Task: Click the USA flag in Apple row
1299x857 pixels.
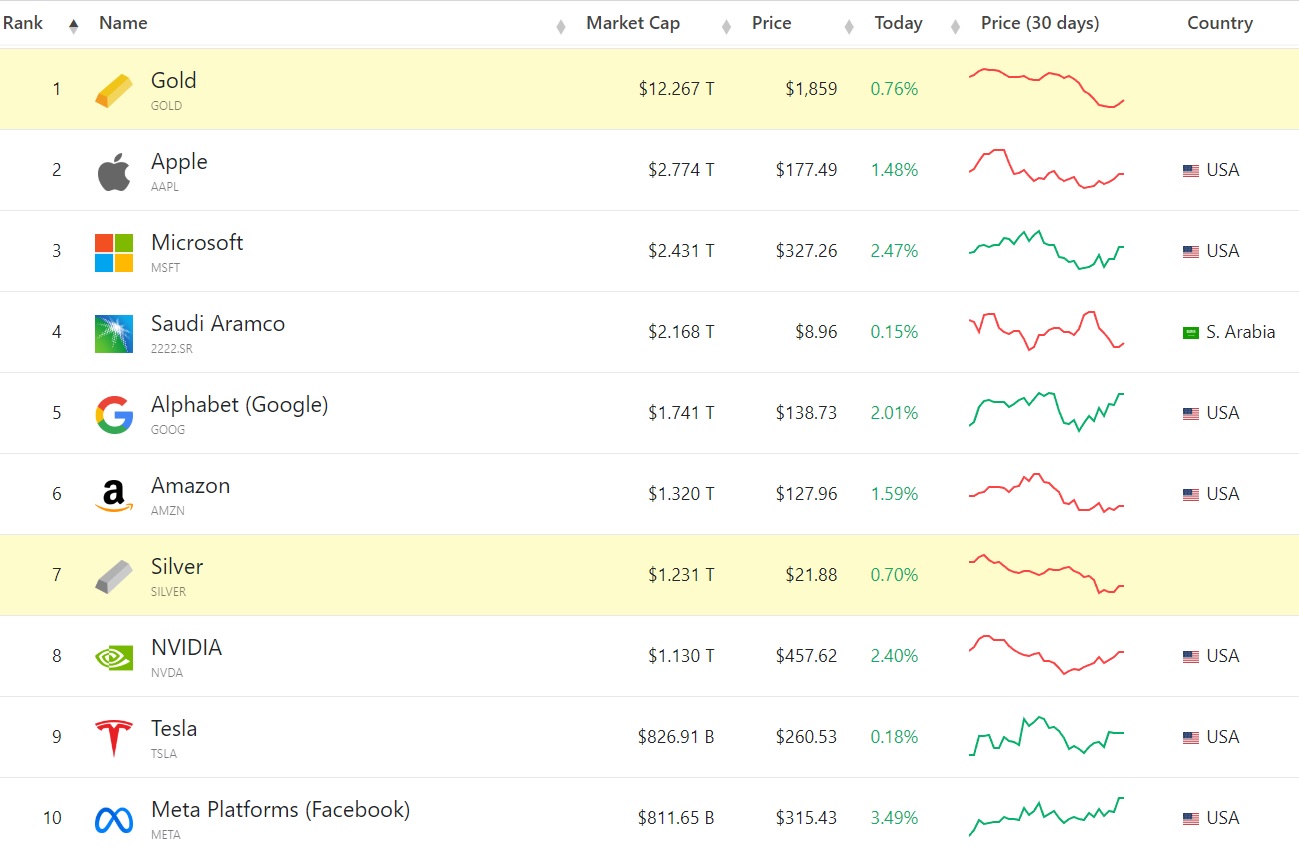Action: tap(1191, 171)
